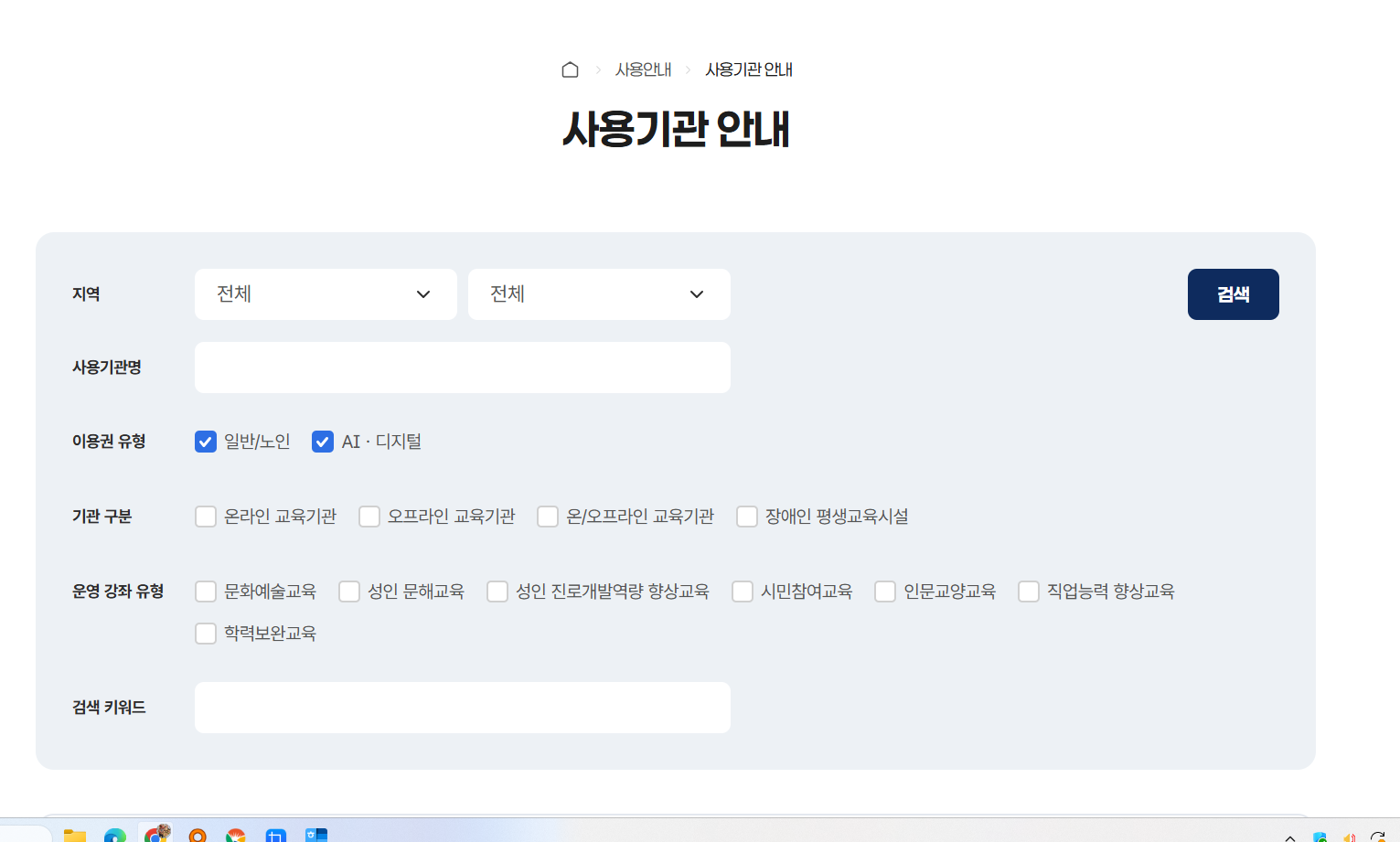Open the second 전체 district dropdown
Viewport: 1400px width, 842px height.
pos(598,293)
